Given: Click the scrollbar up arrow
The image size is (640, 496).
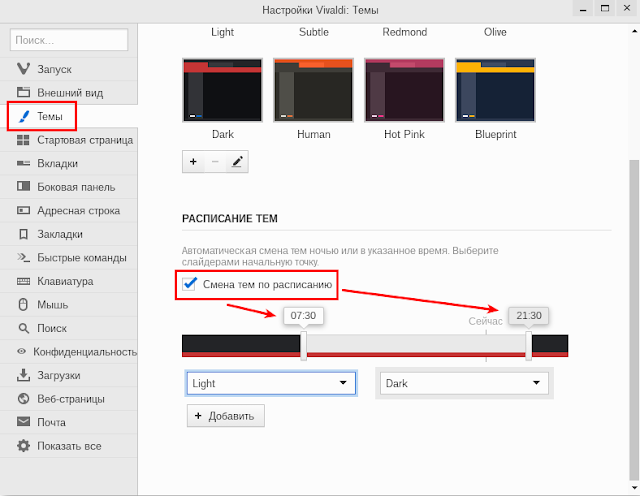Looking at the screenshot, I should click(x=634, y=31).
